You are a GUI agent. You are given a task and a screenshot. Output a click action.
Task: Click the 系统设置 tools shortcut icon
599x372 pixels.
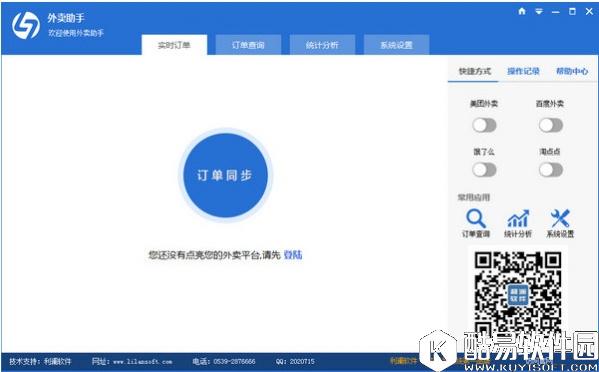(560, 219)
